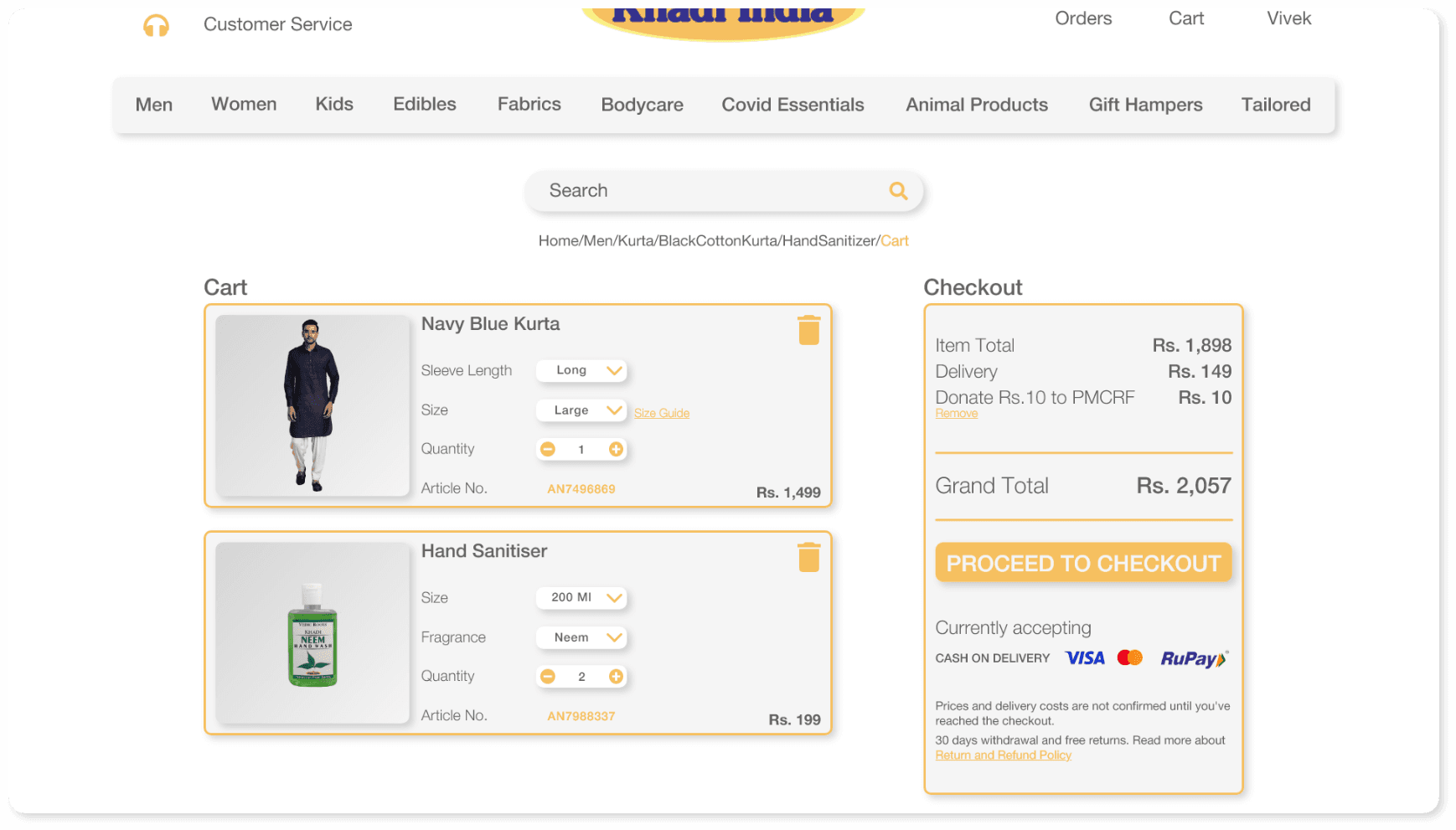
Task: Open the Bodycare category
Action: pyautogui.click(x=643, y=105)
